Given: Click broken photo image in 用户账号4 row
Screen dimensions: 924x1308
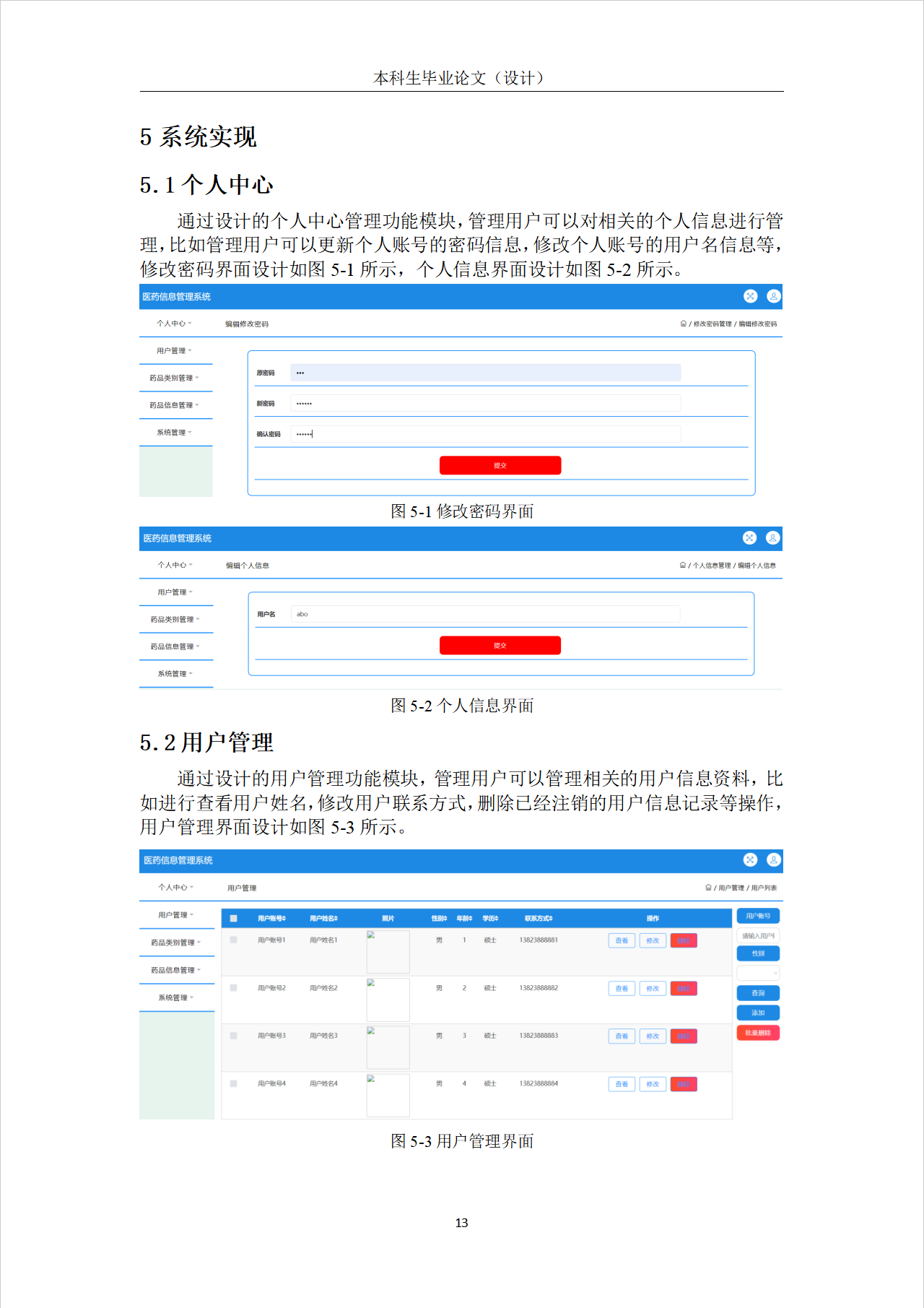Looking at the screenshot, I should pos(388,1095).
